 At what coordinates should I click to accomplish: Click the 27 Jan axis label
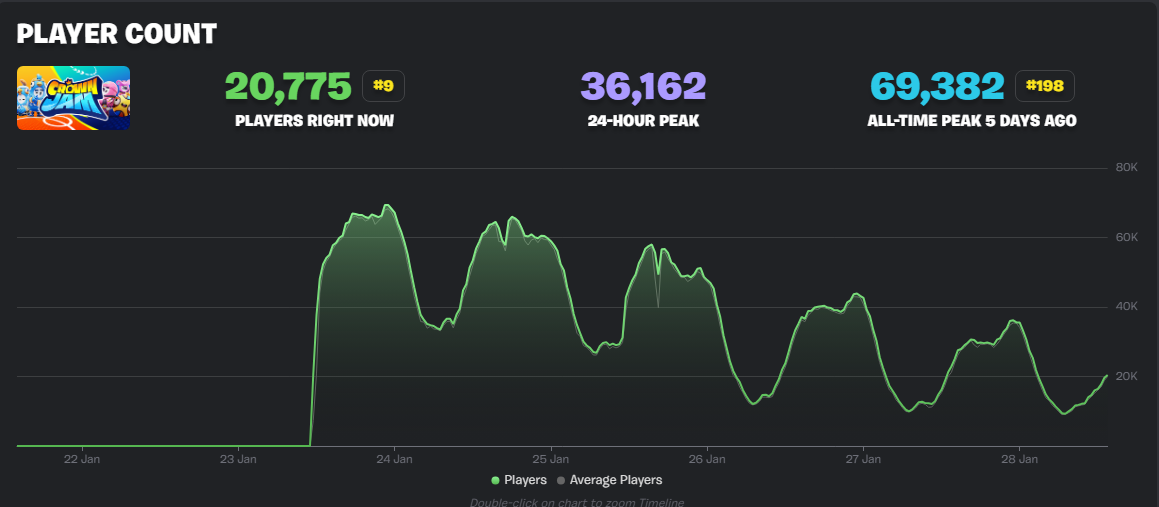tap(863, 459)
